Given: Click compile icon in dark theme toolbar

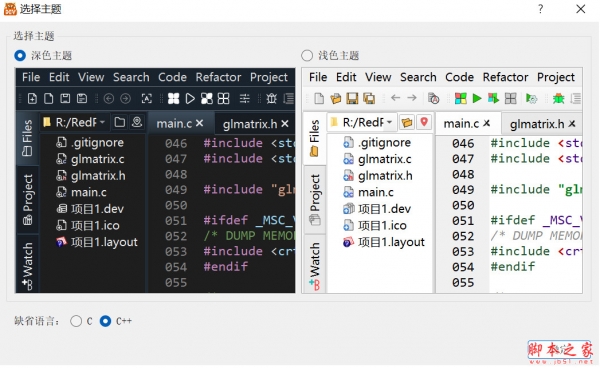Looking at the screenshot, I should 173,99.
